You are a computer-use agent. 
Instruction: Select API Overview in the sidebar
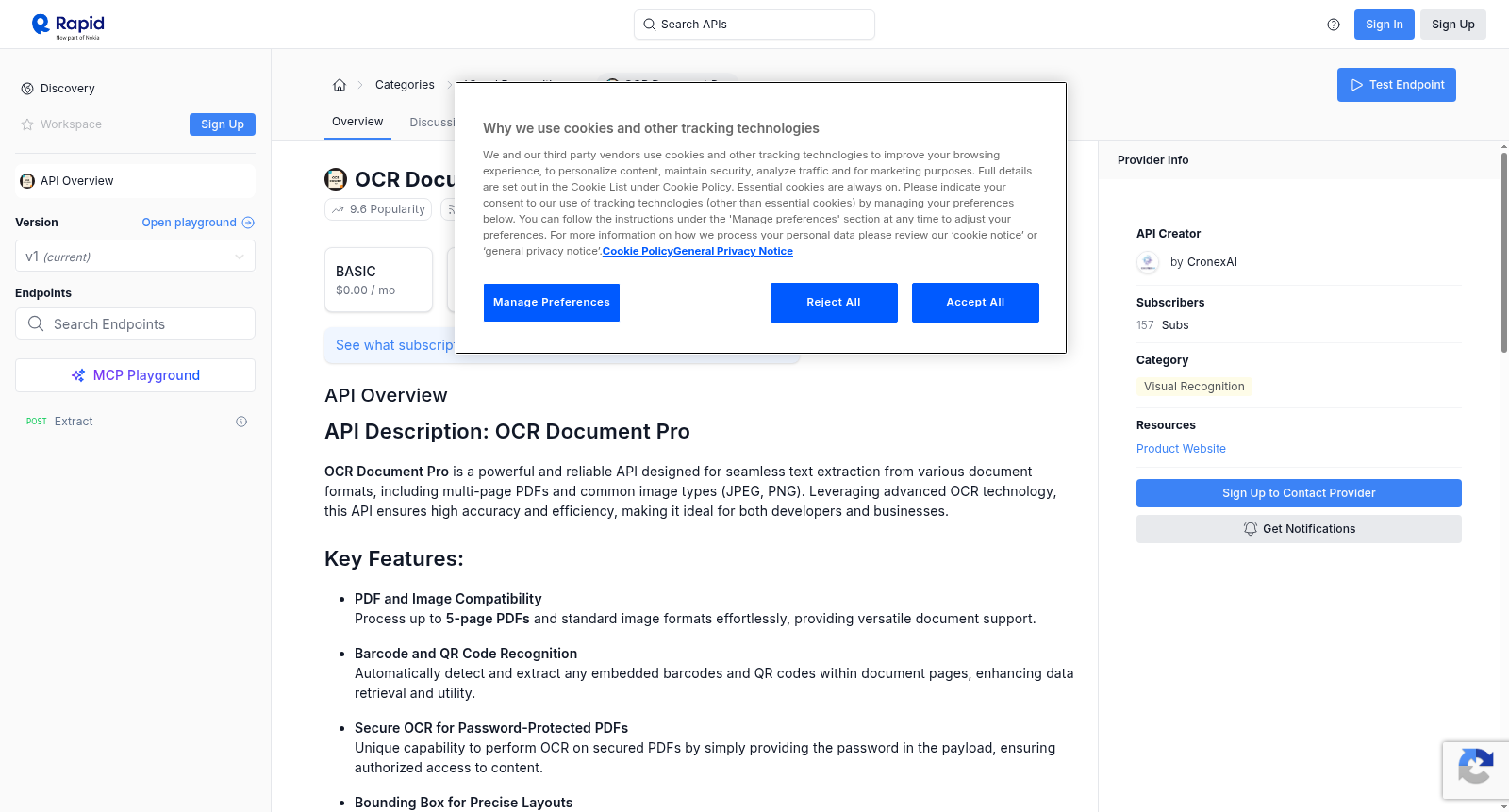point(135,181)
